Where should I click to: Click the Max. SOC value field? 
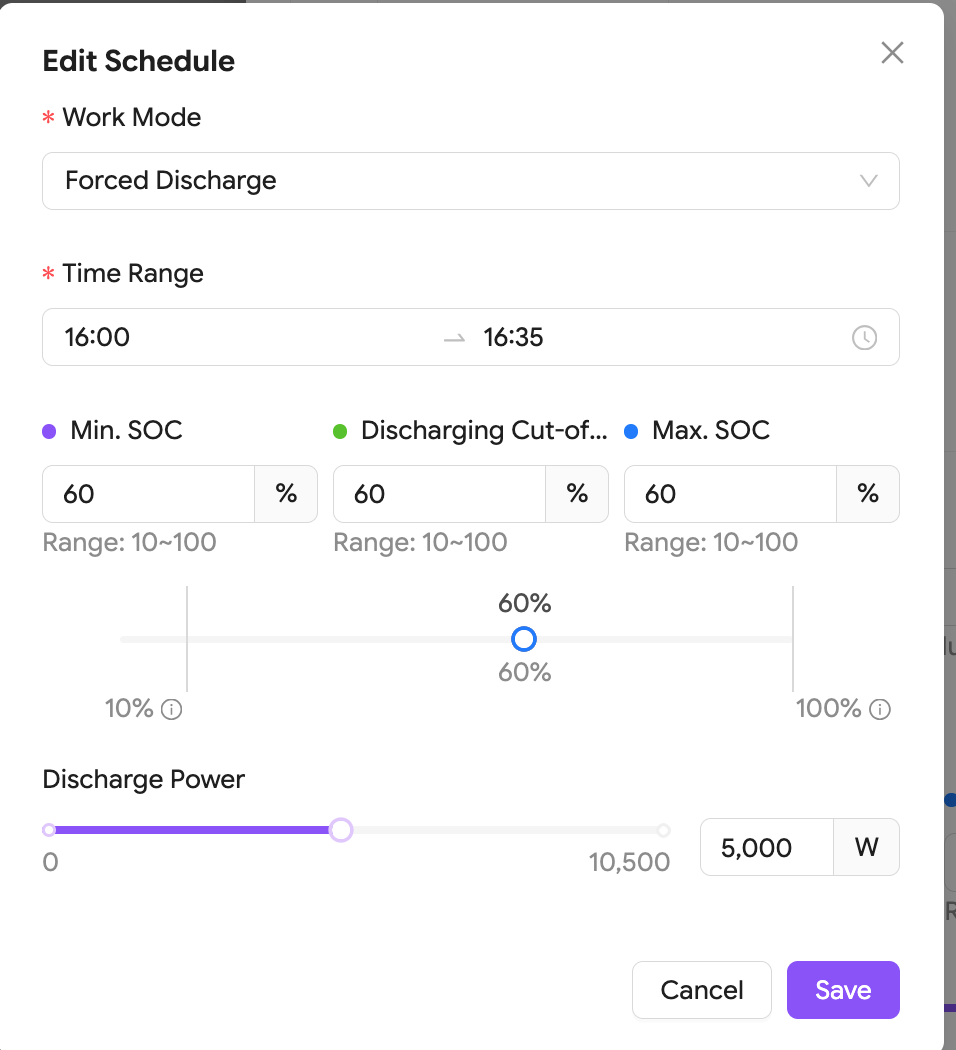pos(730,494)
